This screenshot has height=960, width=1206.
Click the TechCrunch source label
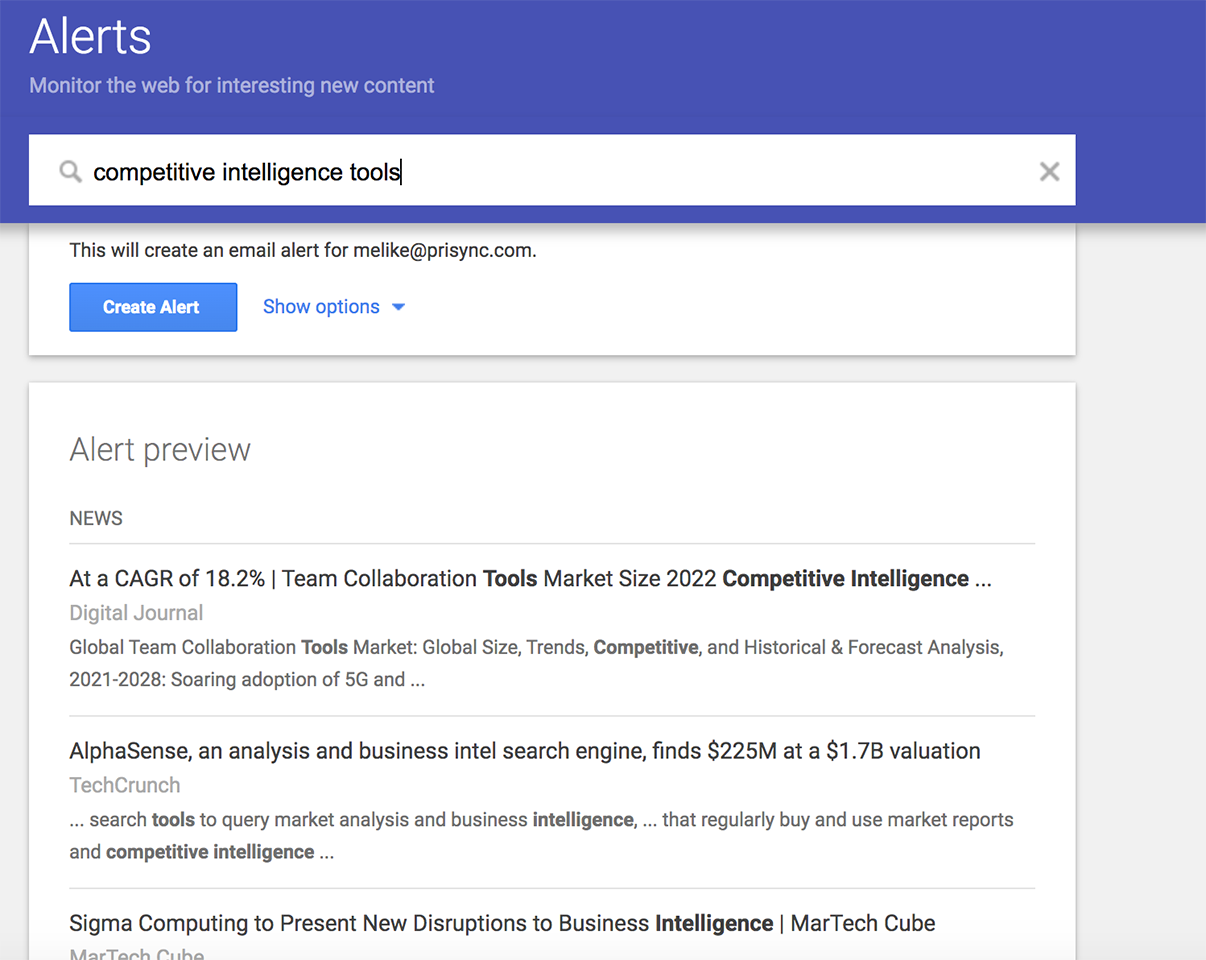click(x=125, y=785)
